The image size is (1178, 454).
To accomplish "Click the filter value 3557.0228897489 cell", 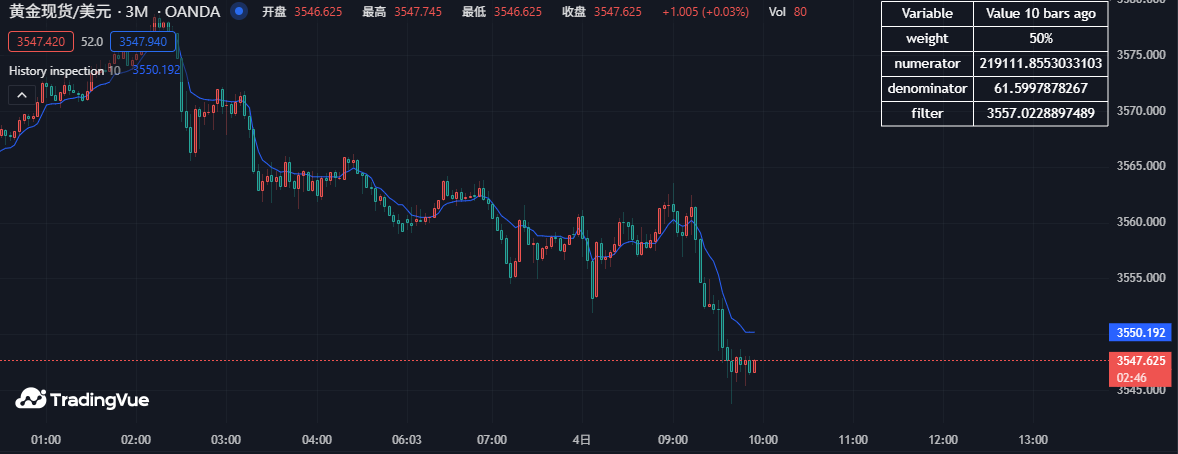I will (x=1040, y=114).
